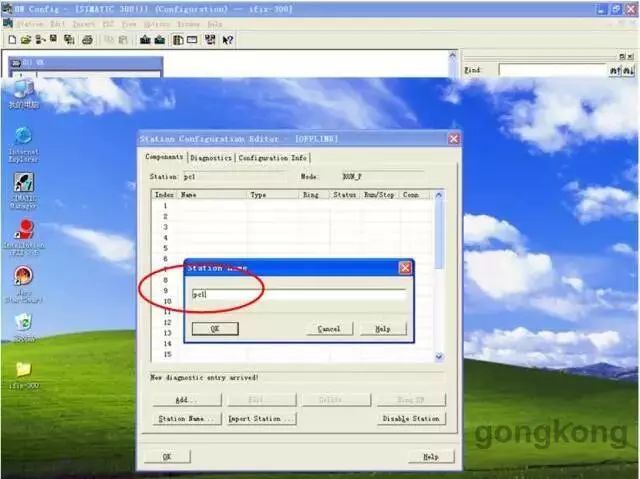Click the Download to module toolbar icon

pyautogui.click(x=144, y=40)
